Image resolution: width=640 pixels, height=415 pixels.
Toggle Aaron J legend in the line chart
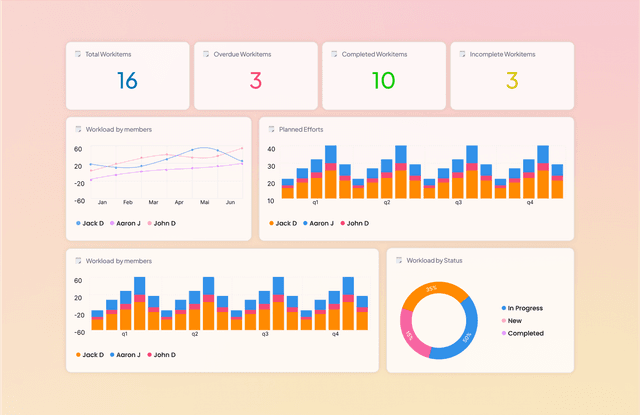pos(127,223)
